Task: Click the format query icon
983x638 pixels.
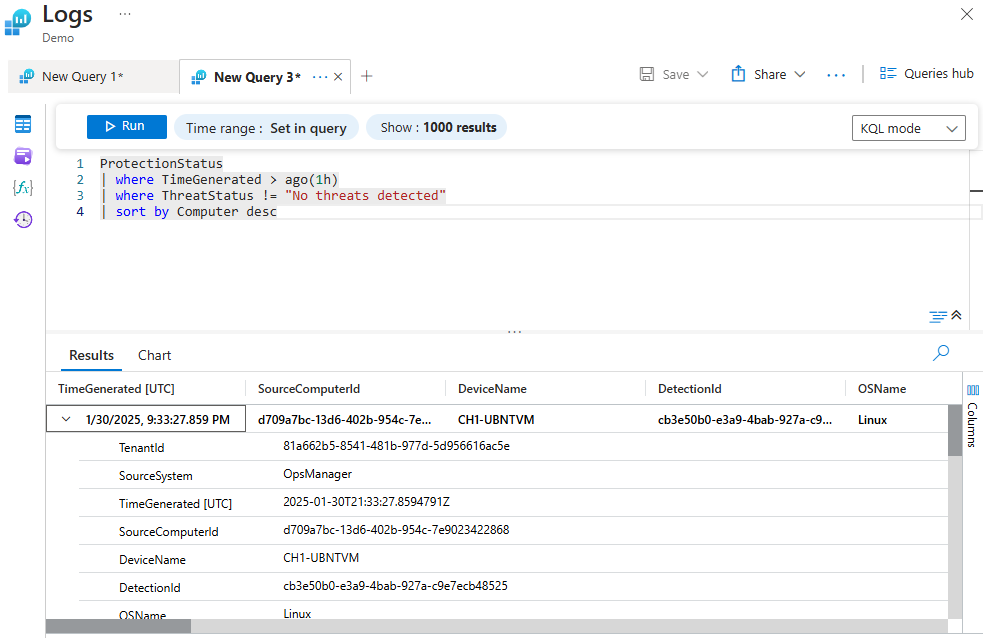Action: [937, 316]
